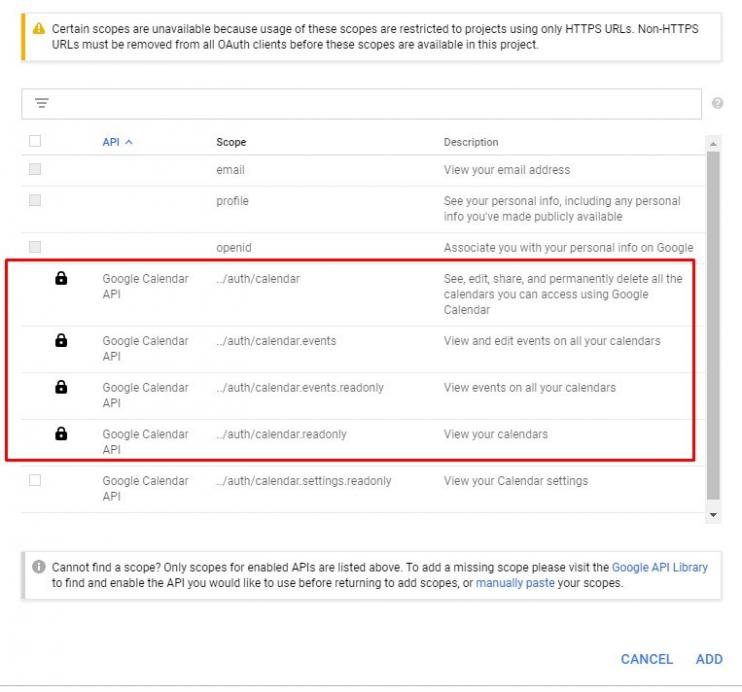Click the manually paste link
742x692 pixels.
click(512, 583)
